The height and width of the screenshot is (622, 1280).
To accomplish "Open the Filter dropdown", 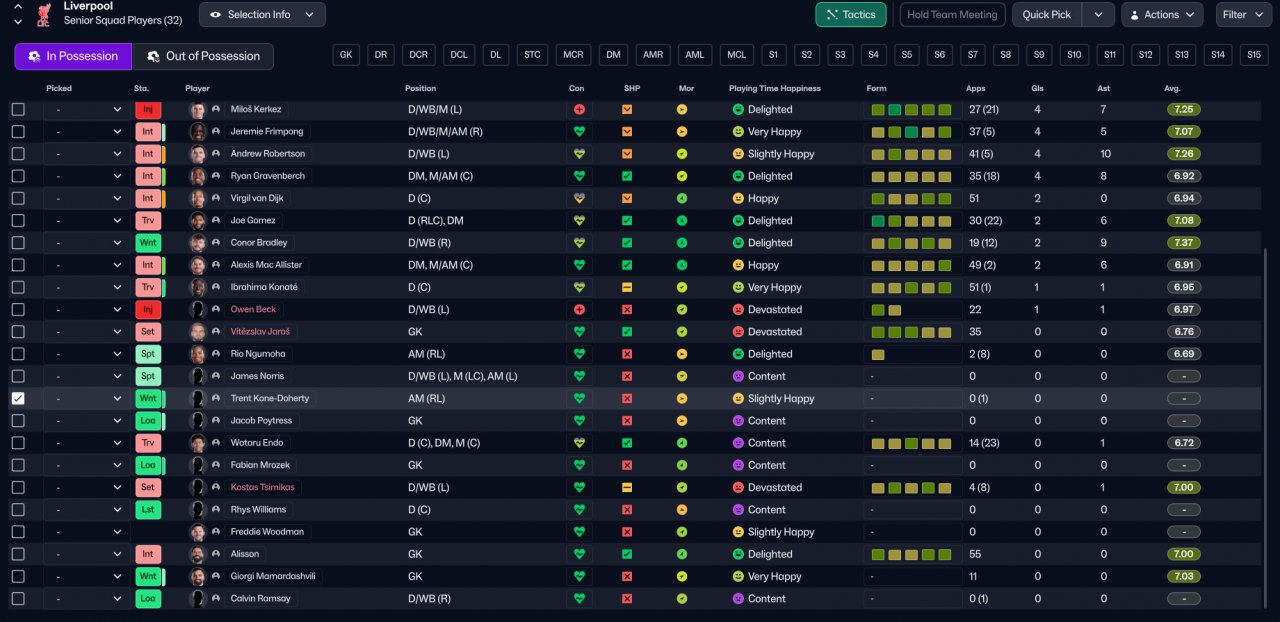I will point(1242,14).
